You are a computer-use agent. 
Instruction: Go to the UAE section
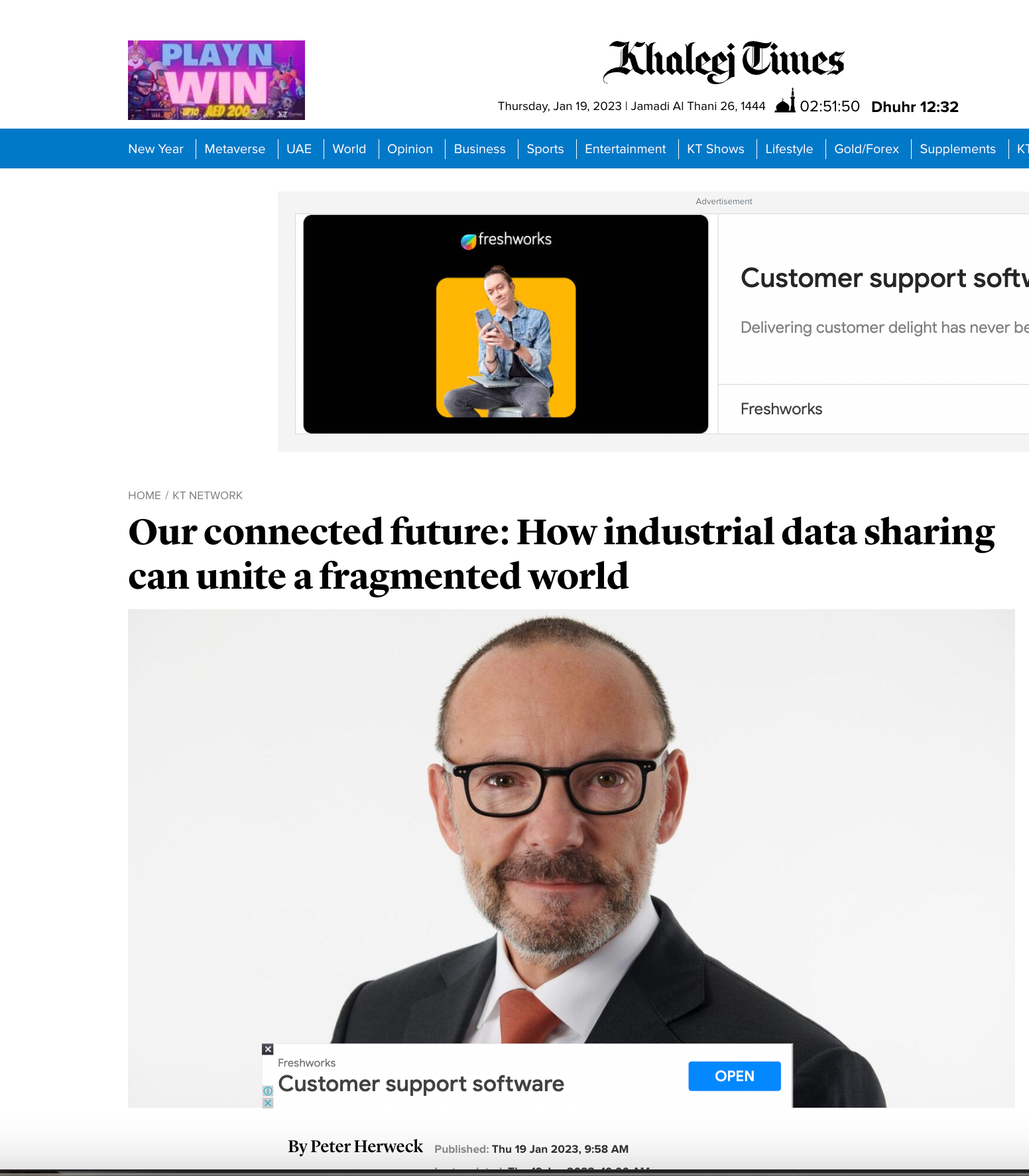pos(299,149)
